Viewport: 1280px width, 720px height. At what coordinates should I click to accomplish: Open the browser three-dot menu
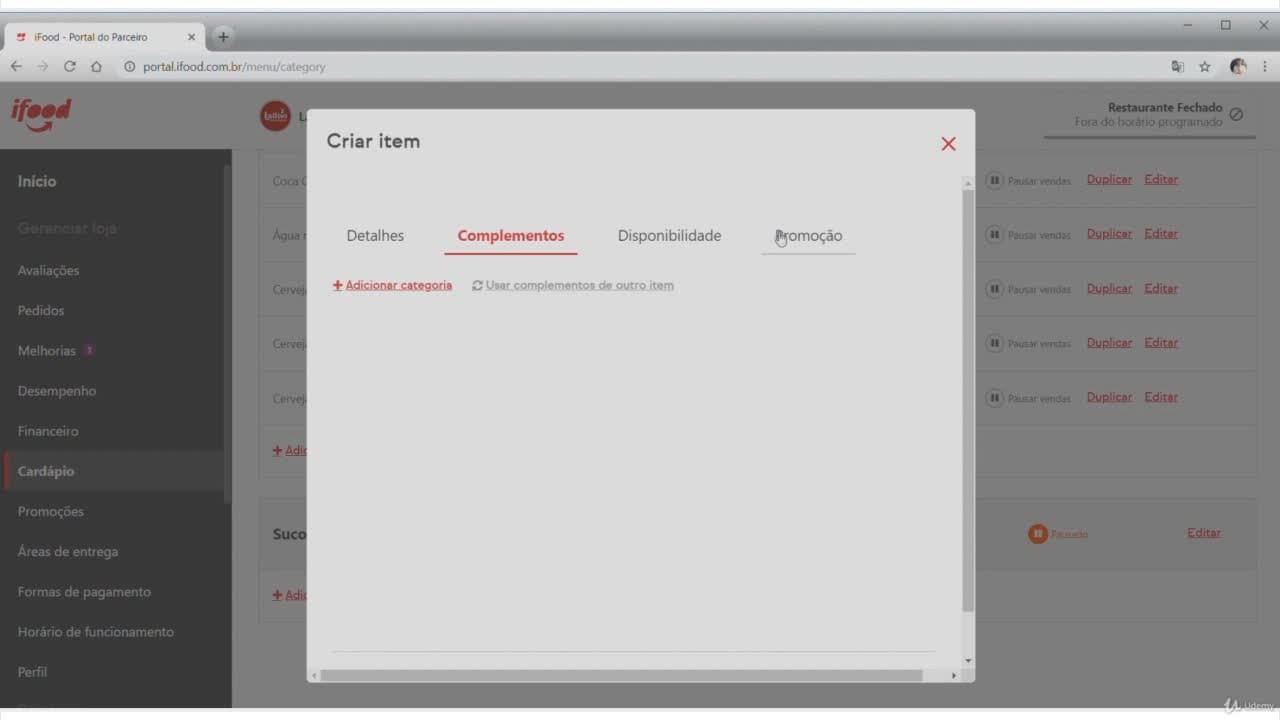click(x=1265, y=67)
